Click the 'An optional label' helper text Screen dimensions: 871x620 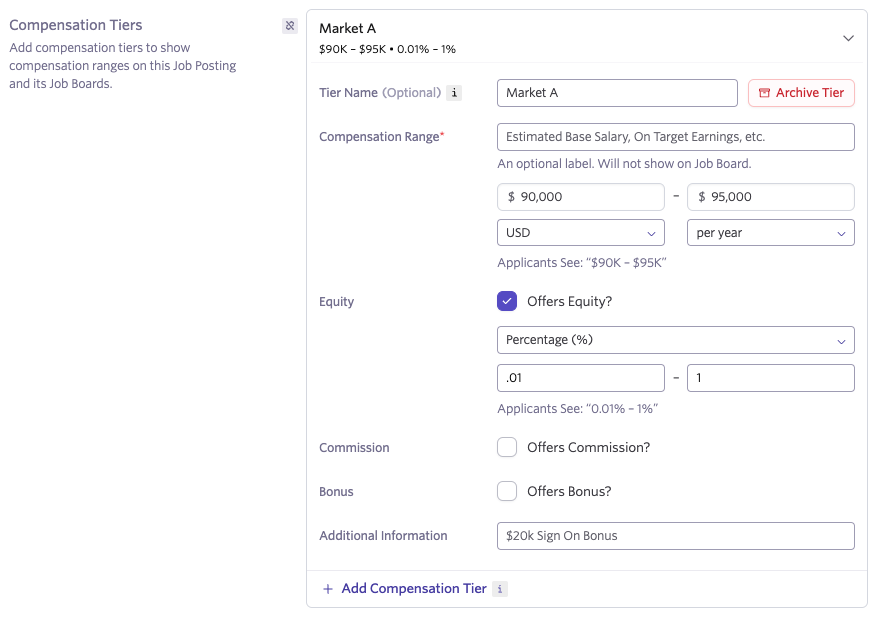tap(624, 164)
